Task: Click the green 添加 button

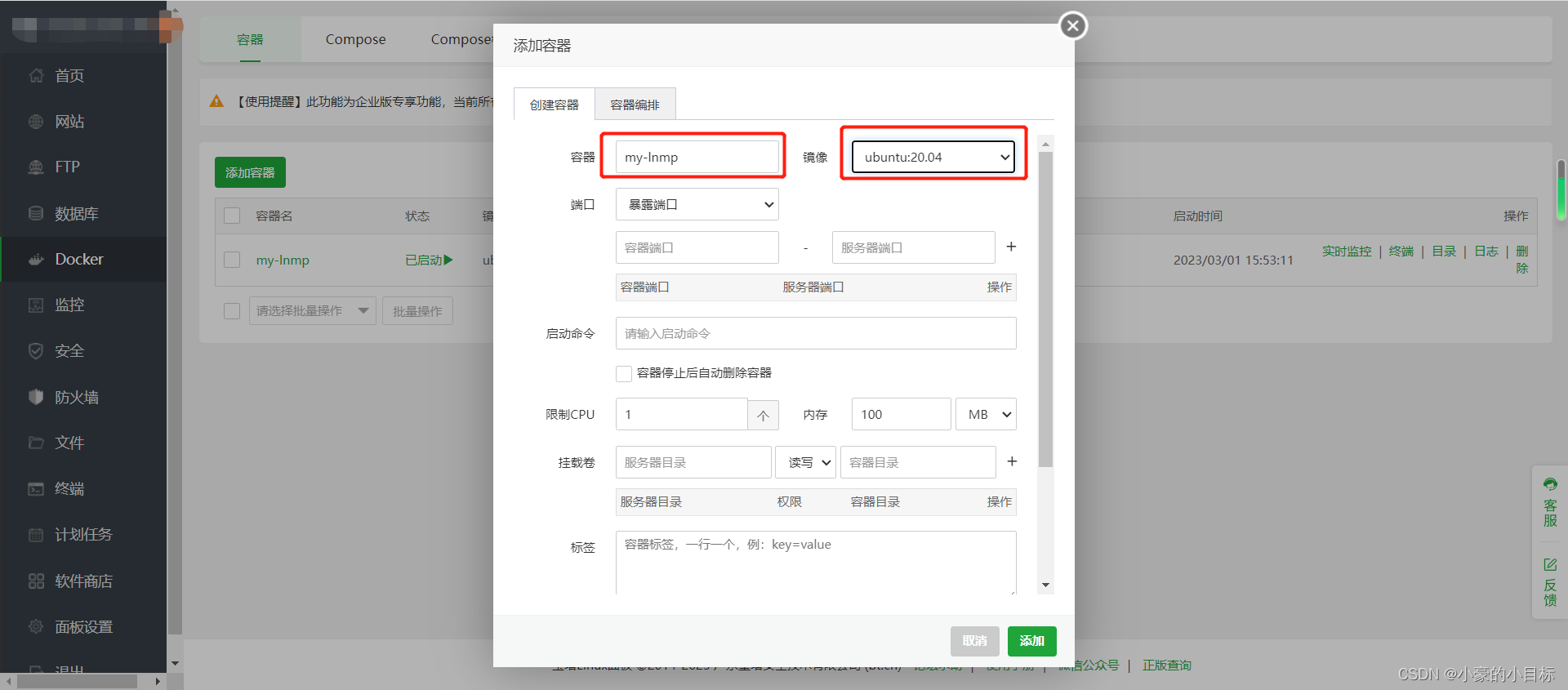Action: (x=1032, y=641)
